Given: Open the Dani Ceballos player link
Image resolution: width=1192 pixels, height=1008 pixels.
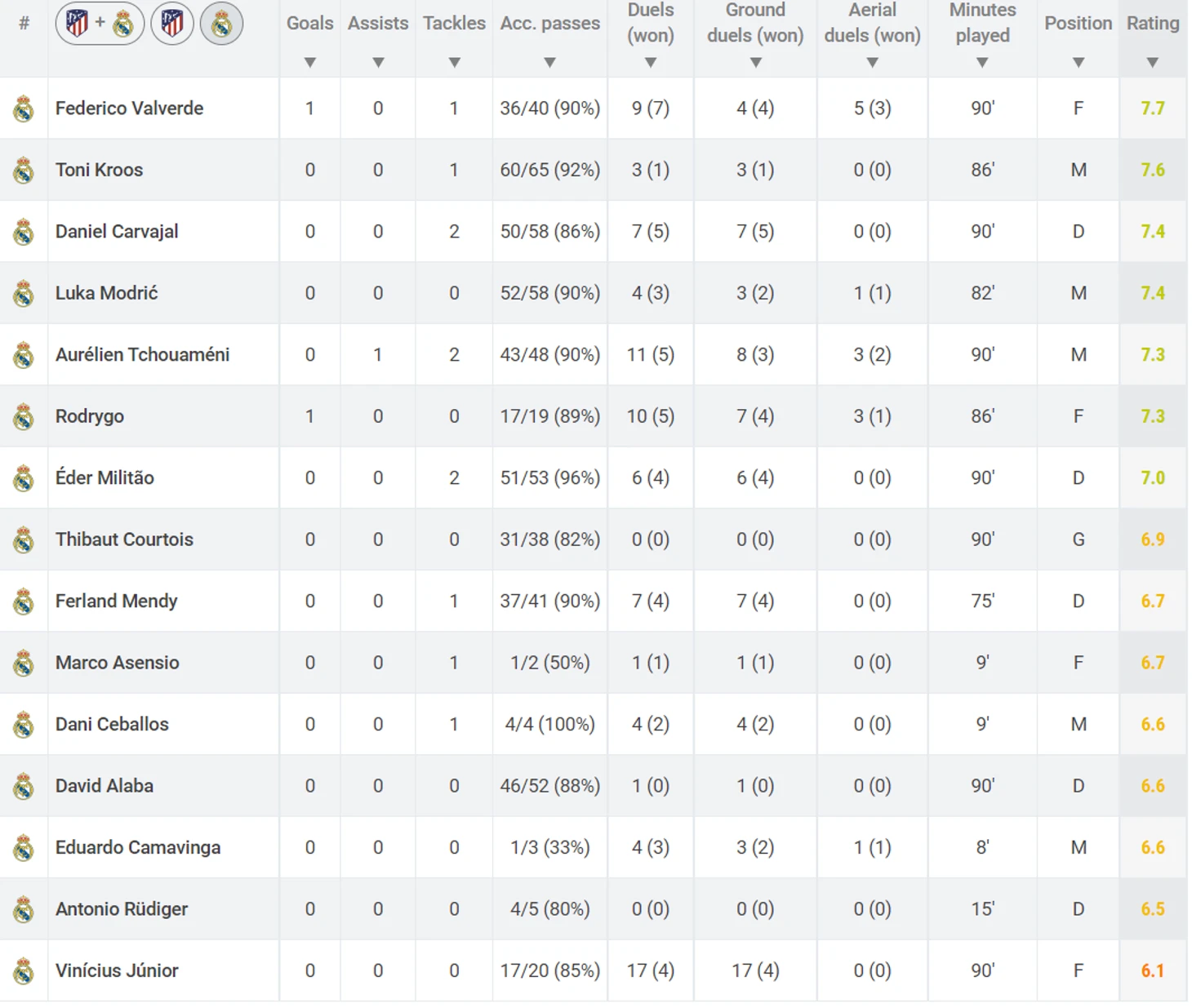Looking at the screenshot, I should [x=112, y=724].
